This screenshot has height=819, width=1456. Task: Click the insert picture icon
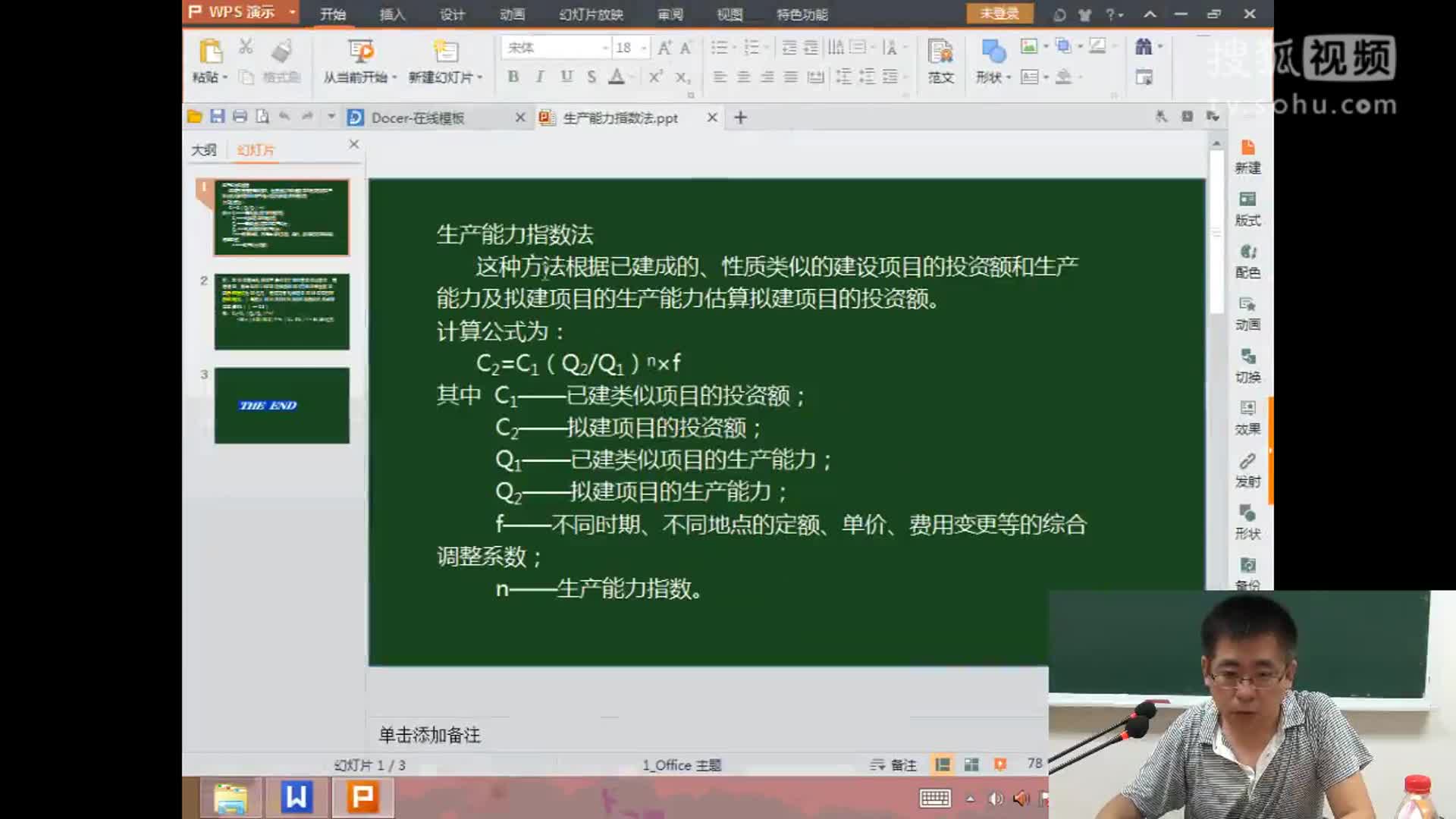coord(1029,46)
